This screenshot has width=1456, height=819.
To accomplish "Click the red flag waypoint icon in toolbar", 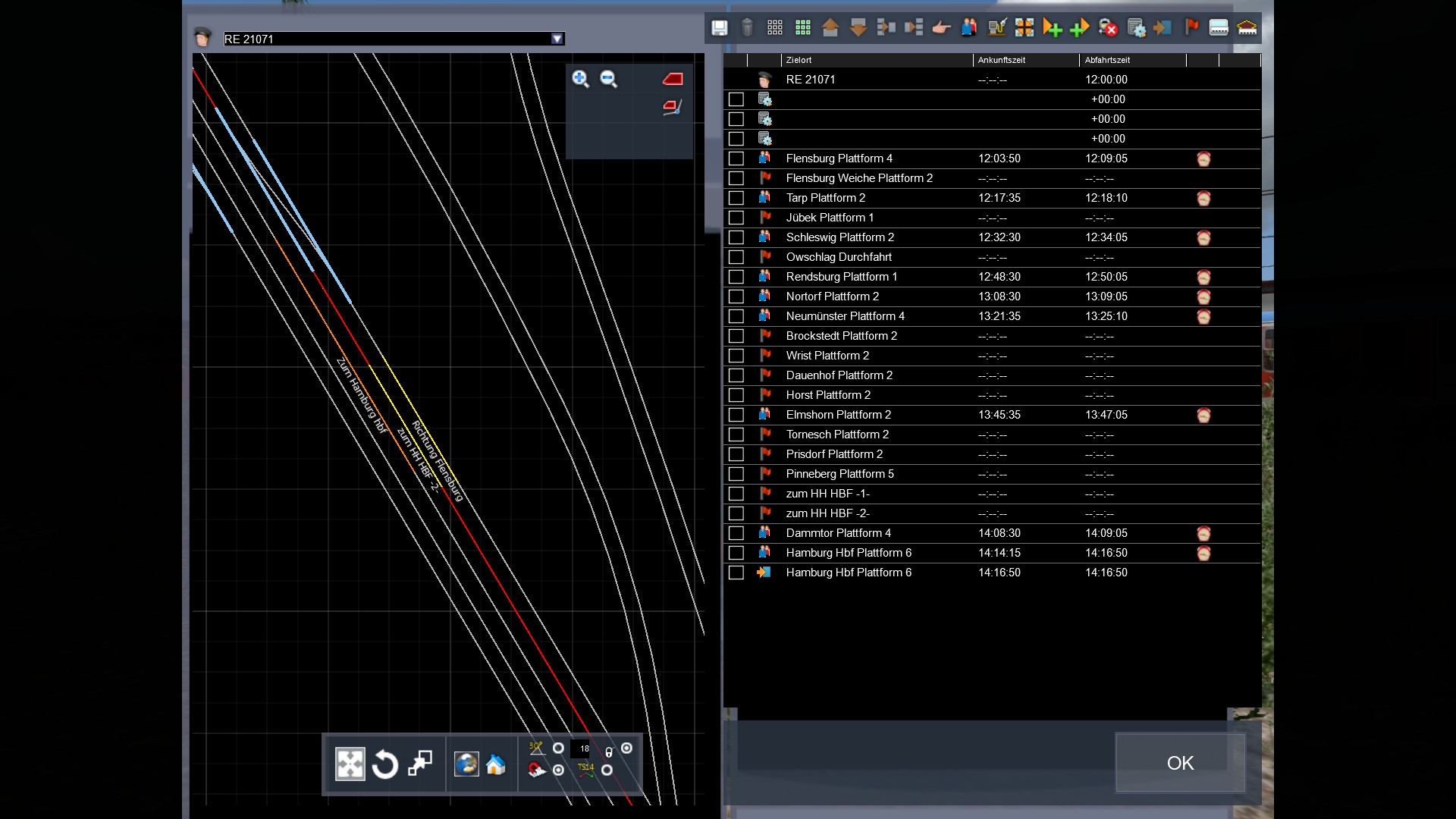I will pos(1191,28).
